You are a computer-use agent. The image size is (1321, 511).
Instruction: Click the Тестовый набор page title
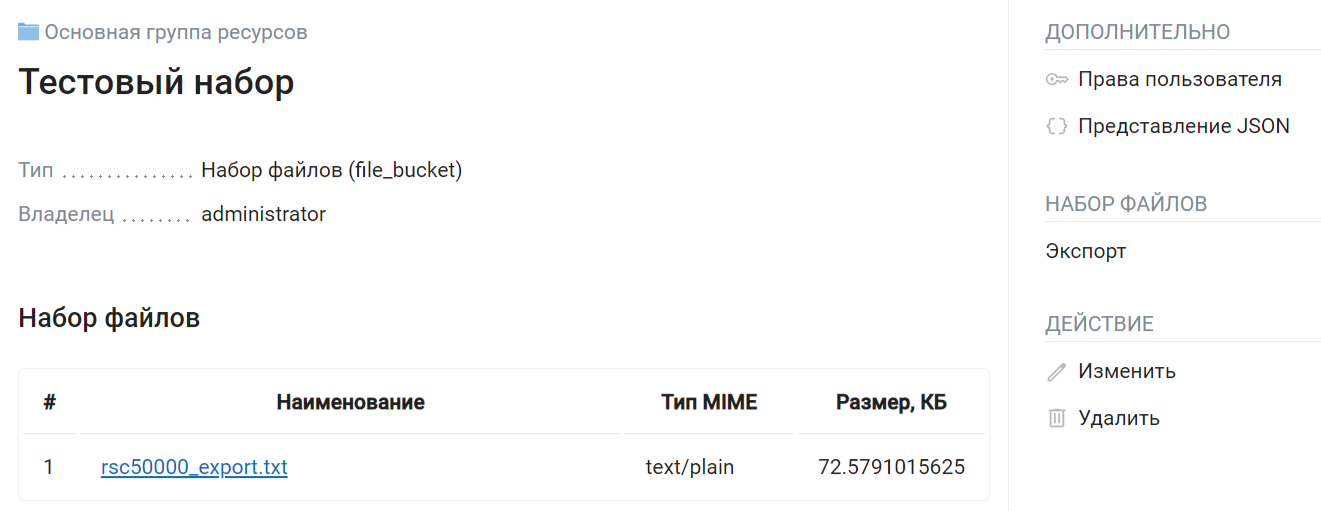(x=156, y=82)
